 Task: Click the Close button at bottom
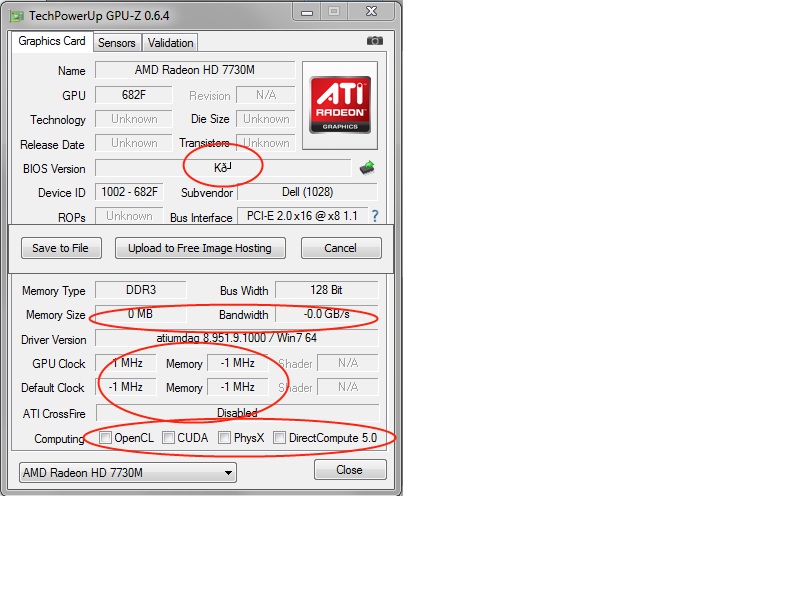click(x=350, y=470)
